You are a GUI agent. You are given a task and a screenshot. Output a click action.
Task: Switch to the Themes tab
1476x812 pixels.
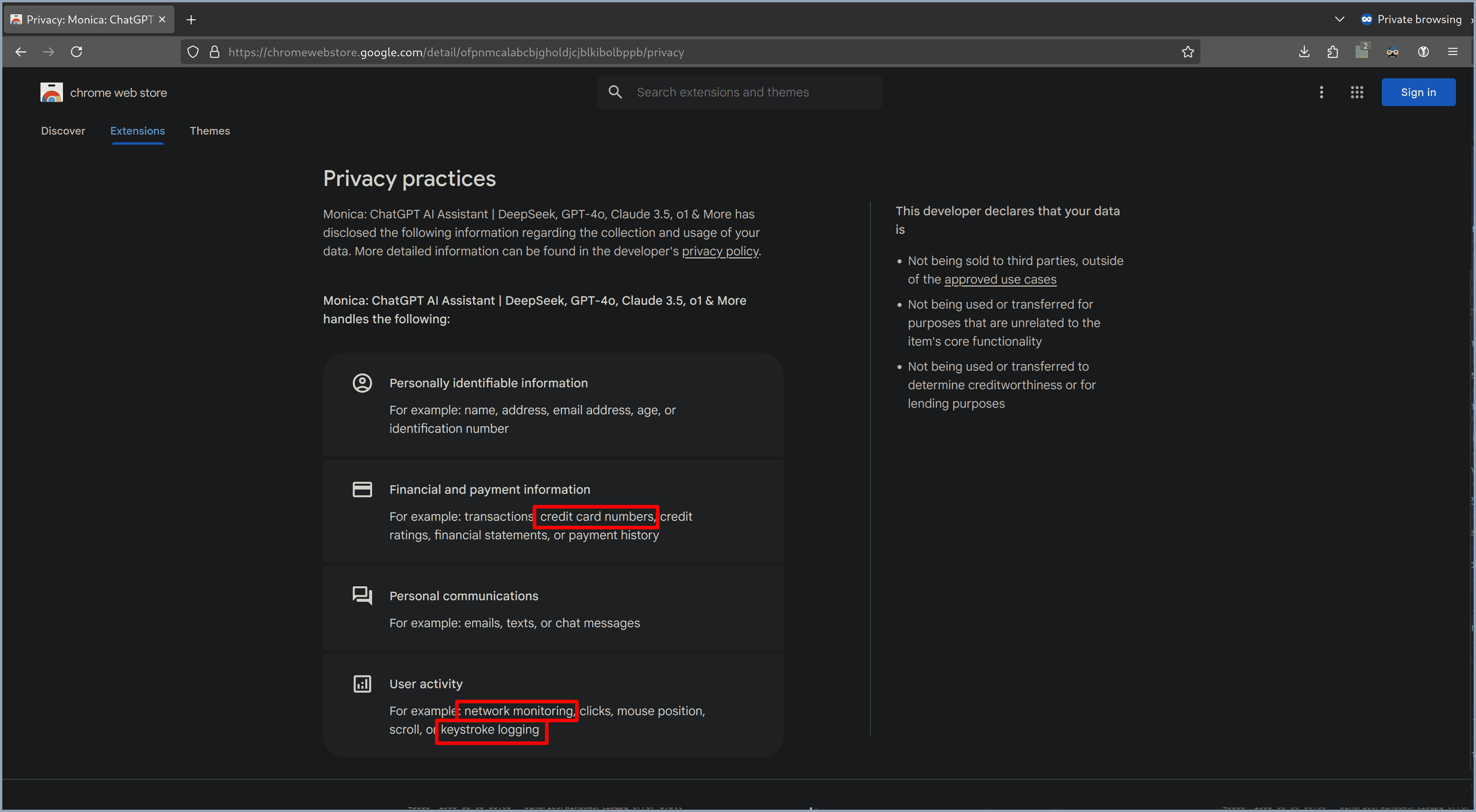point(210,131)
